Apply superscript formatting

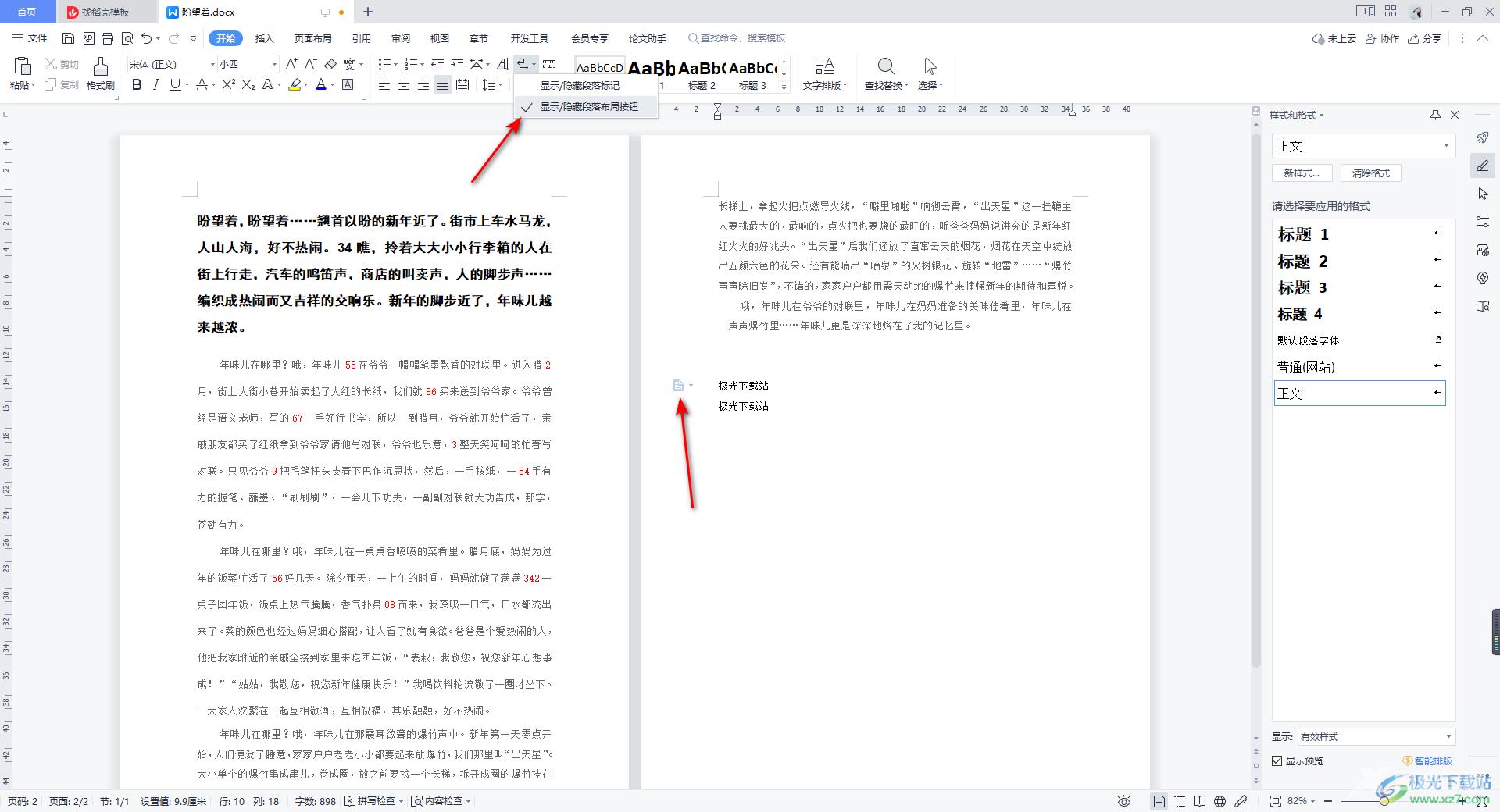point(229,84)
